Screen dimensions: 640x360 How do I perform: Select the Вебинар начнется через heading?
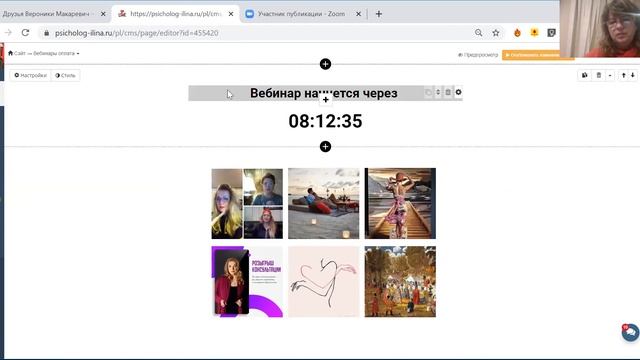(324, 93)
